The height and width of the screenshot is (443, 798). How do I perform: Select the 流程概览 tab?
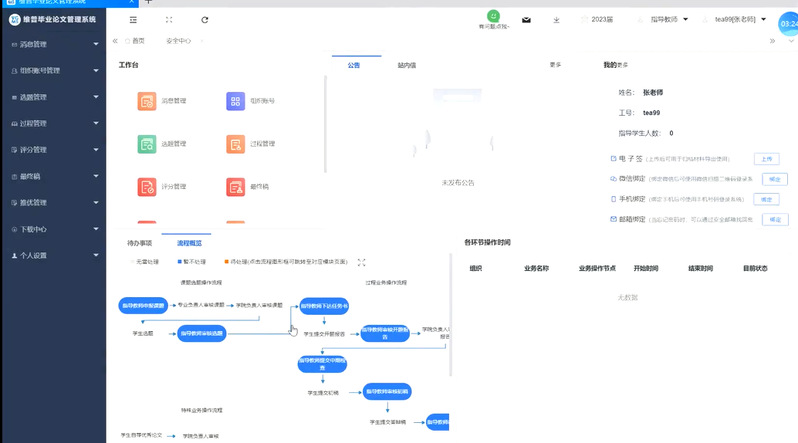point(189,243)
